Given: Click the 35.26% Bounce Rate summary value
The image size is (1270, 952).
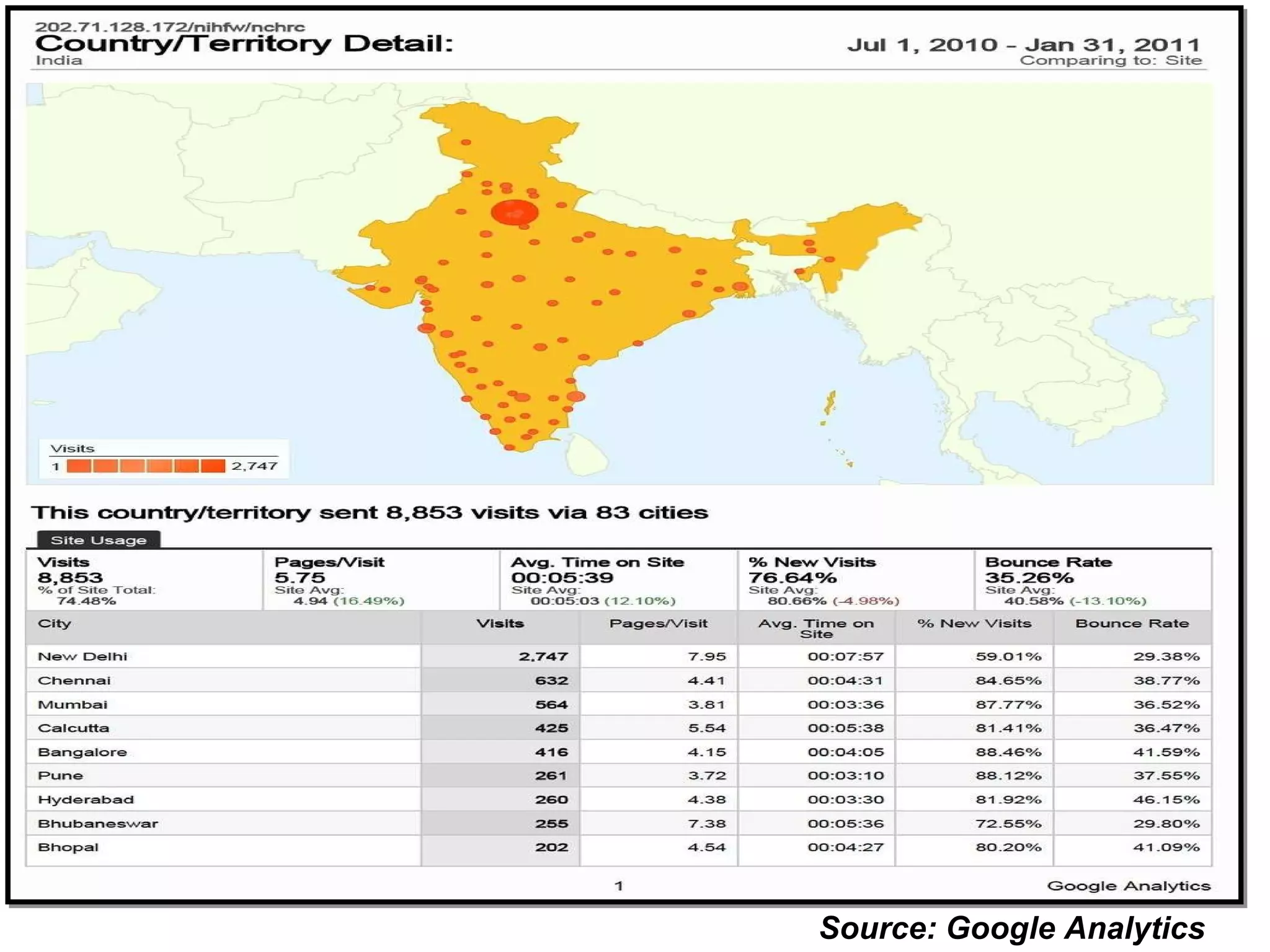Looking at the screenshot, I should 1029,578.
